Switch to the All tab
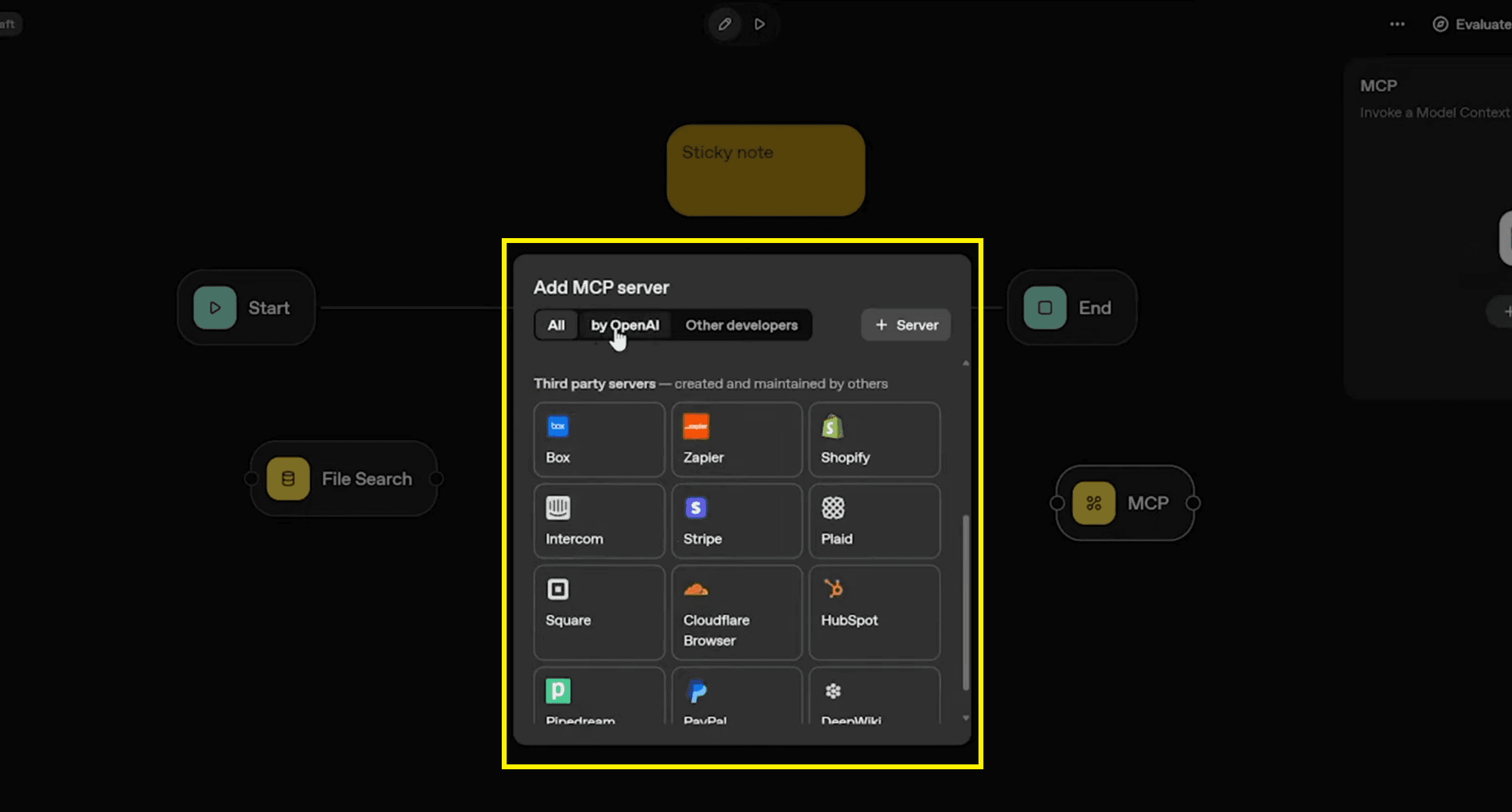Screen dimensions: 1512x812 (x=555, y=325)
